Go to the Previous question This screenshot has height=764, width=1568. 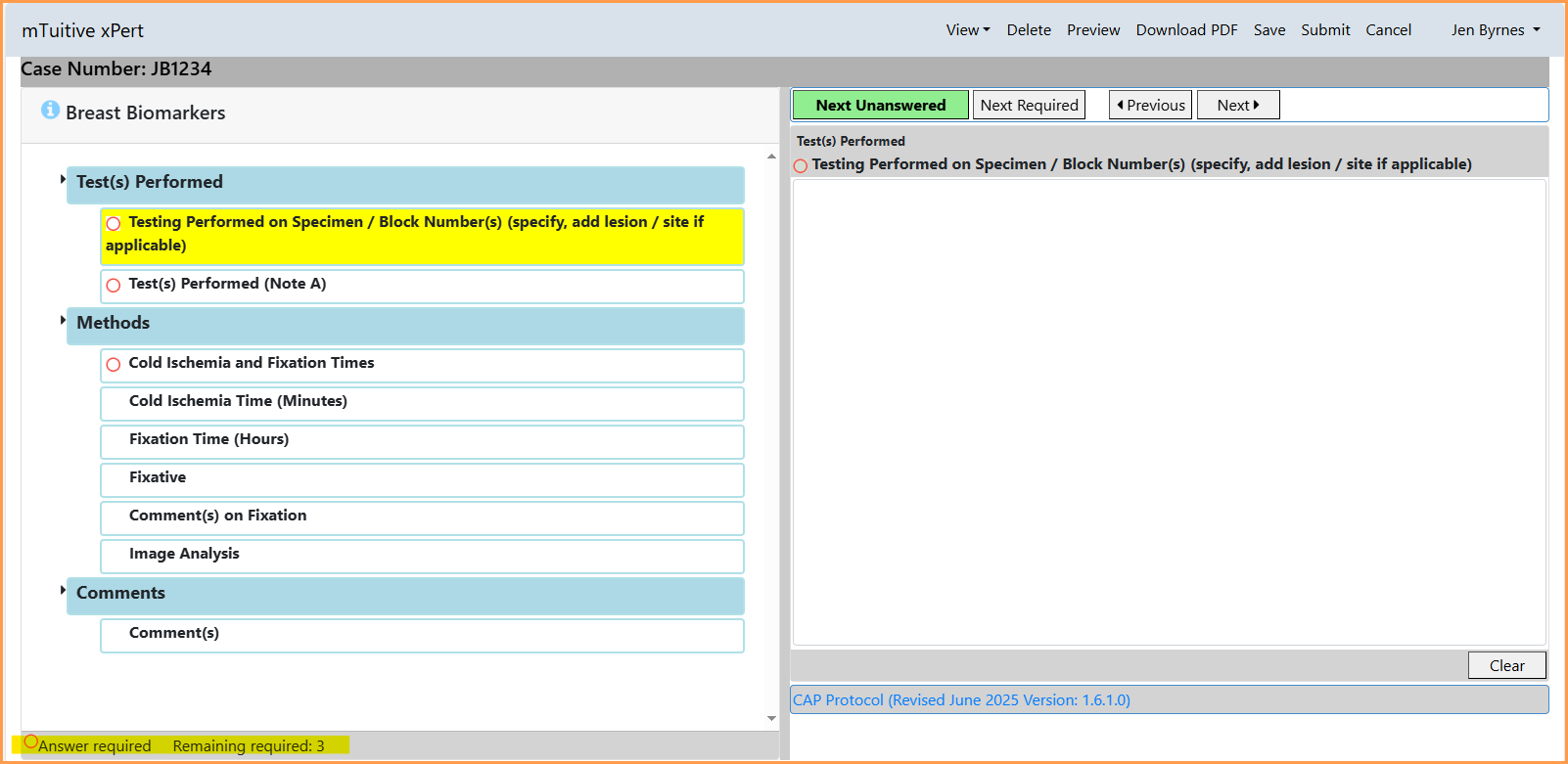(1150, 105)
